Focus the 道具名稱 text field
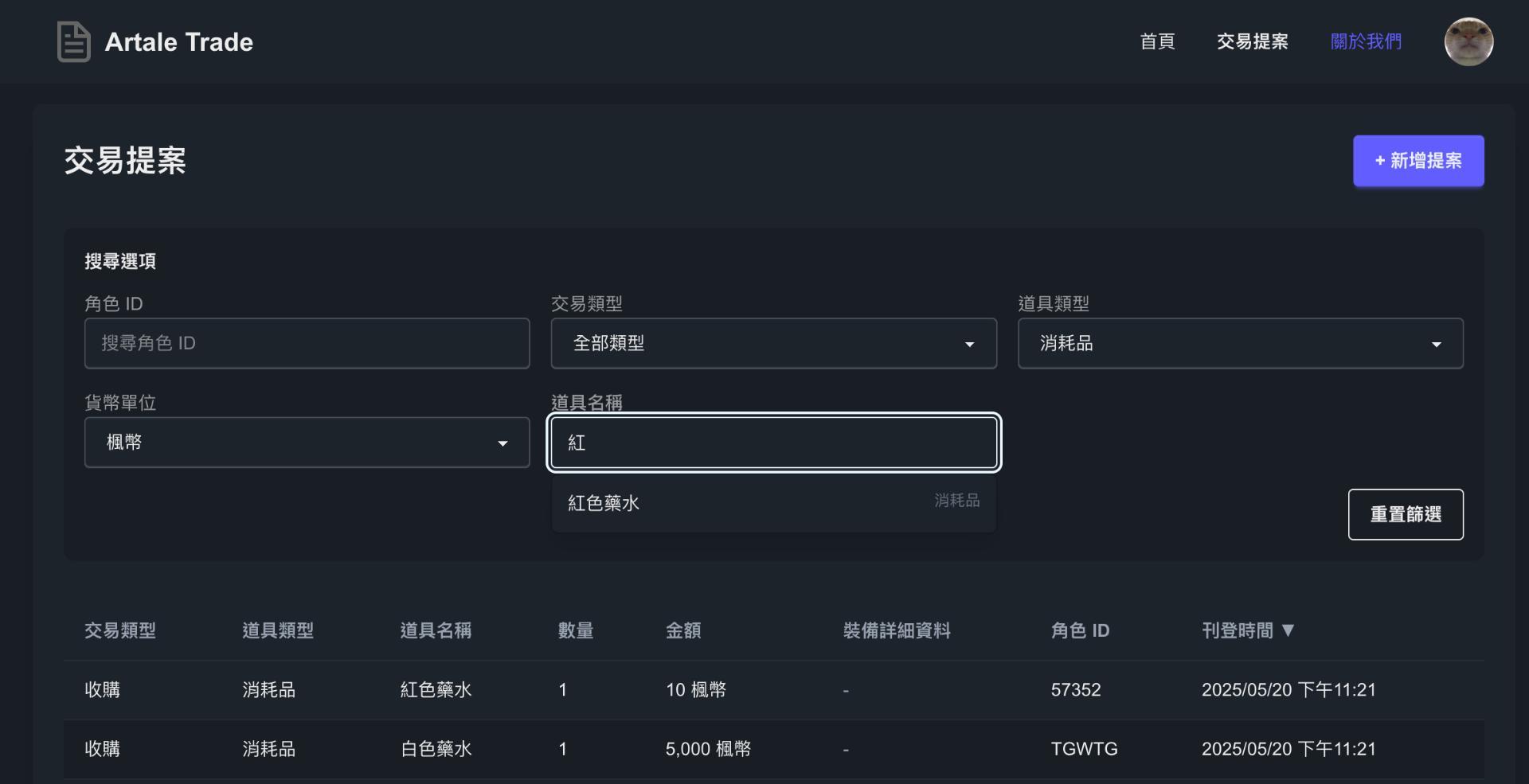This screenshot has height=784, width=1529. tap(773, 443)
